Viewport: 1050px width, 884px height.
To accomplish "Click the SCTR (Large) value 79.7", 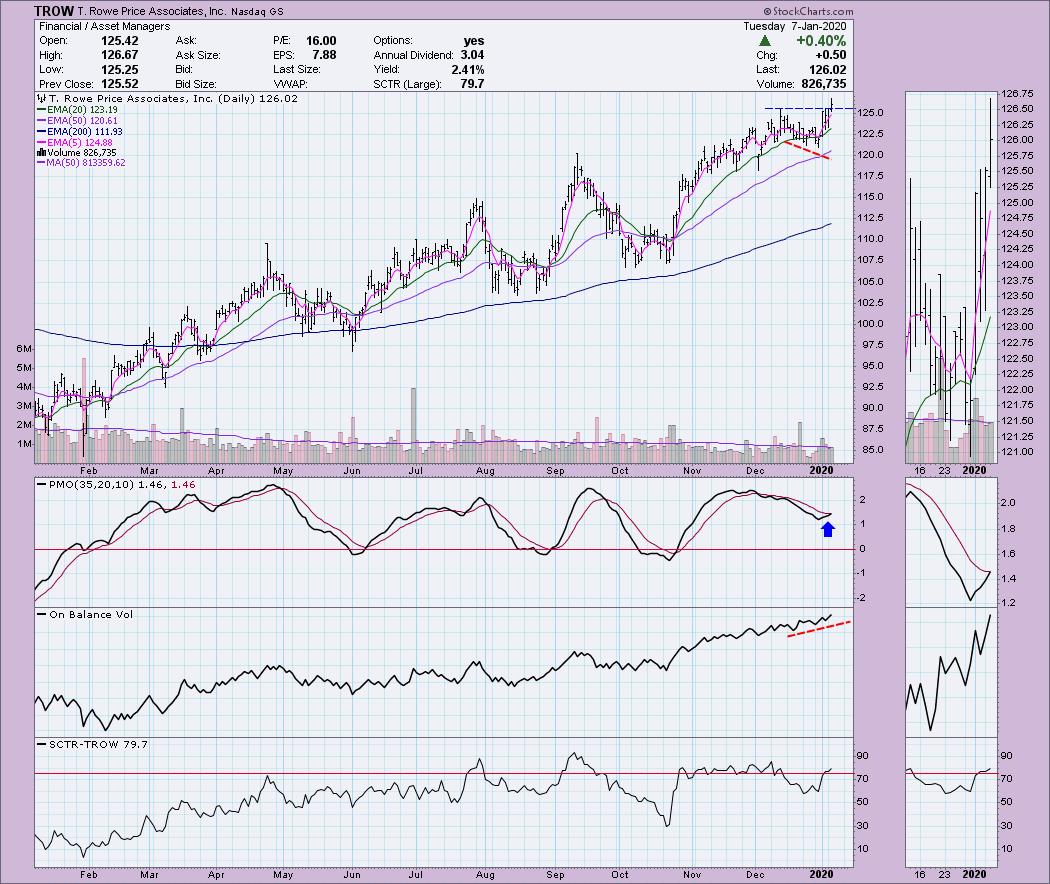I will tap(472, 84).
